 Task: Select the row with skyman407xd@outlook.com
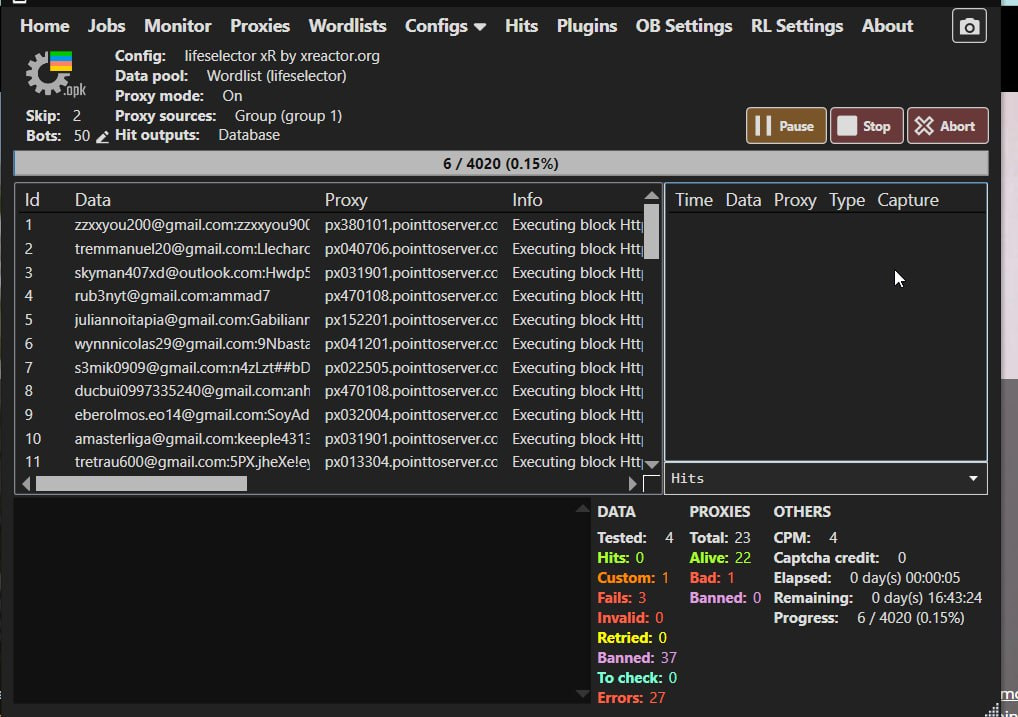[331, 273]
